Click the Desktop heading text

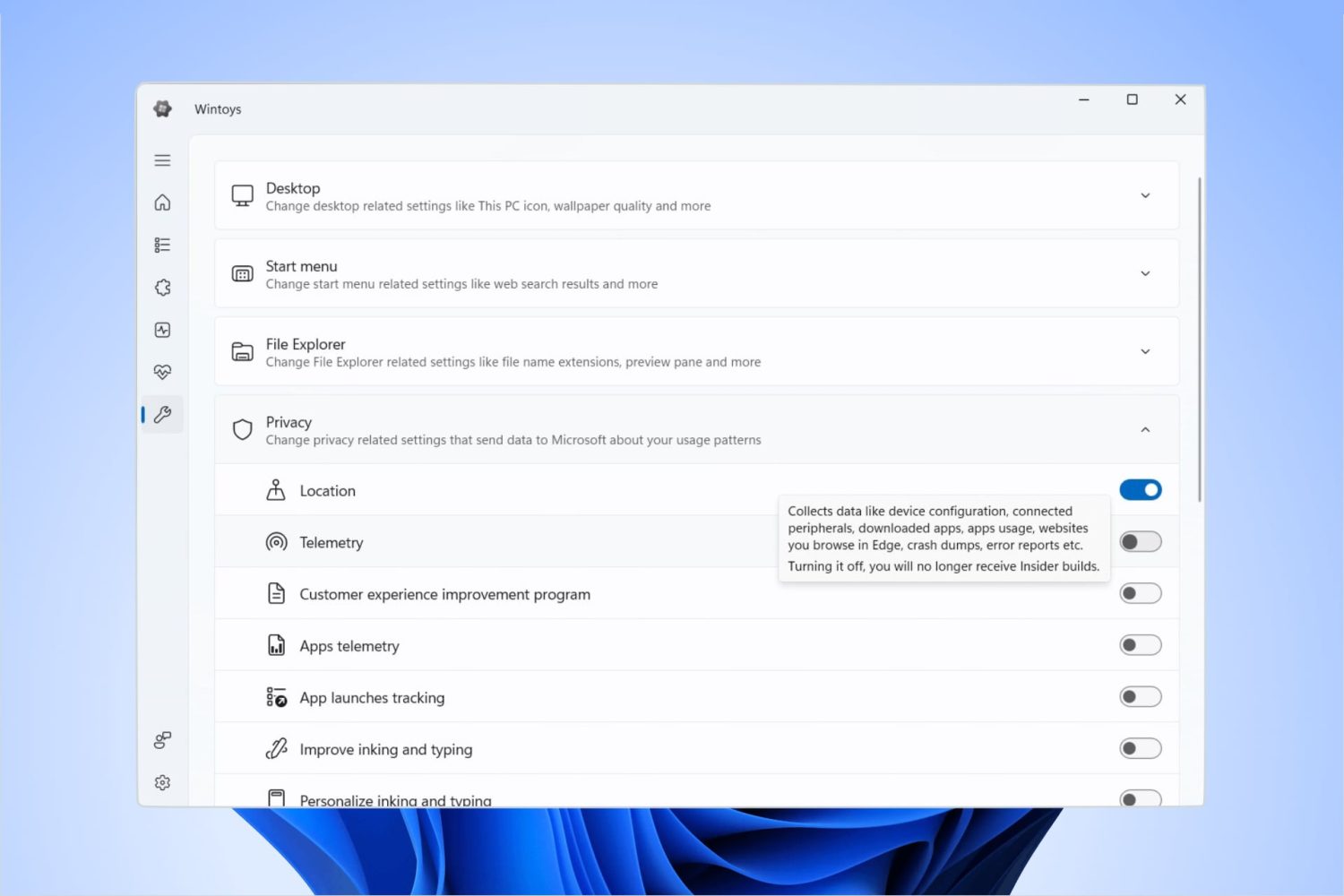[293, 188]
